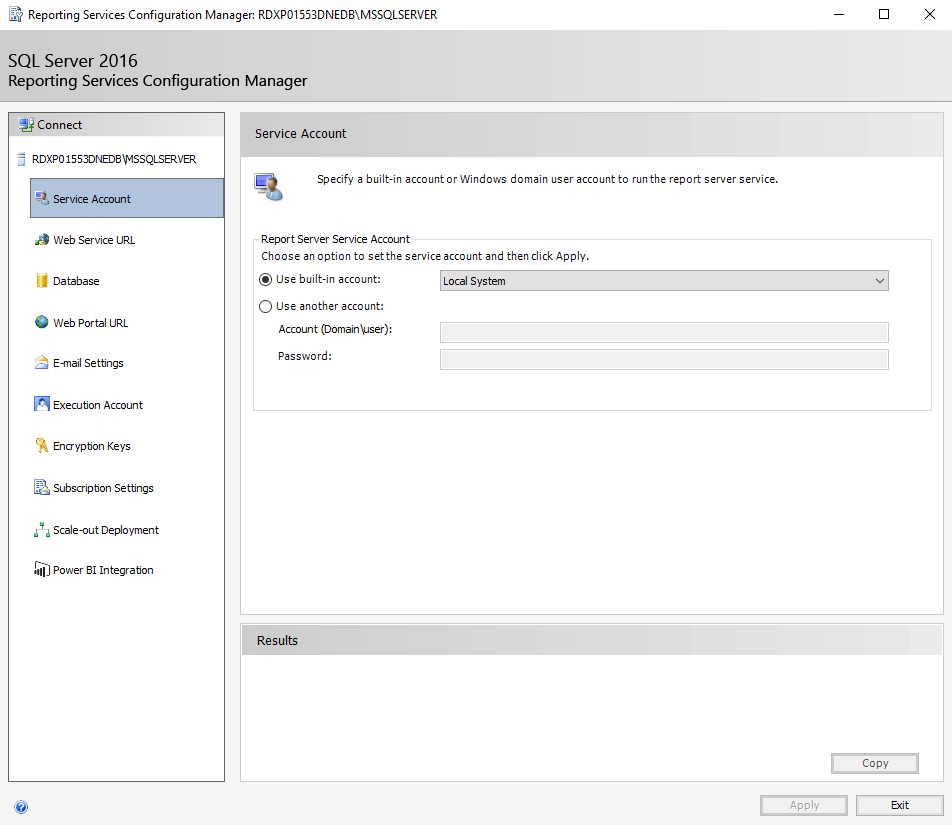
Task: Click the Service Account header user icon
Action: click(x=269, y=187)
